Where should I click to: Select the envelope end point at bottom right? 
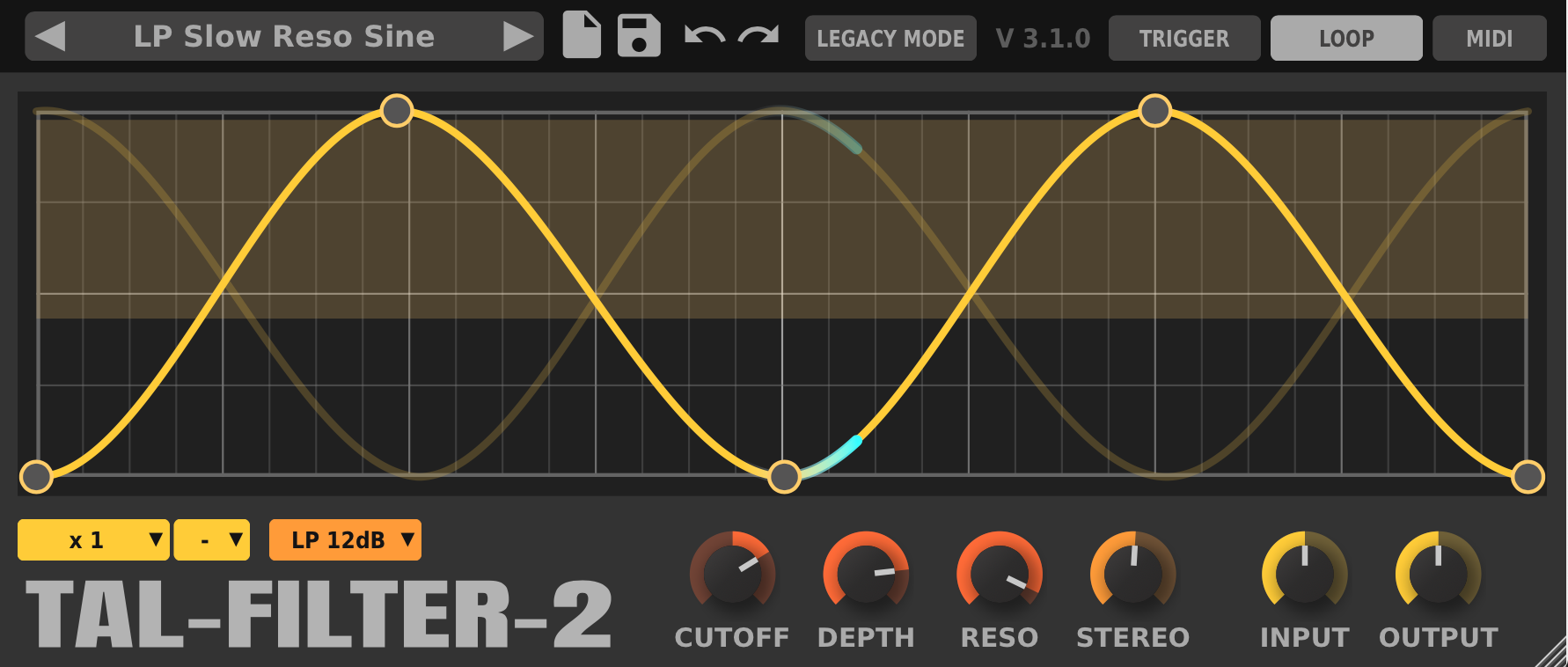coord(1528,476)
